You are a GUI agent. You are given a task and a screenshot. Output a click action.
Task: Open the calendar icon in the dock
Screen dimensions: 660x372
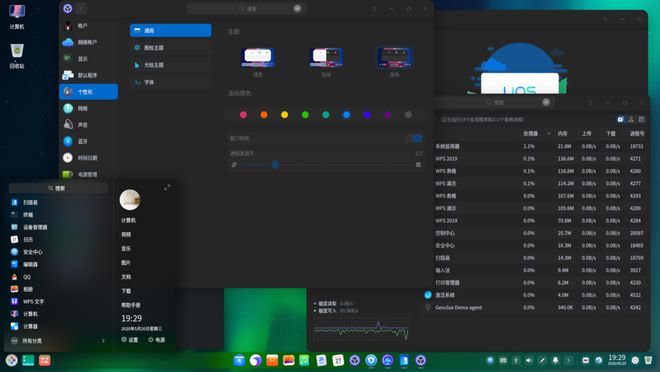(338, 360)
